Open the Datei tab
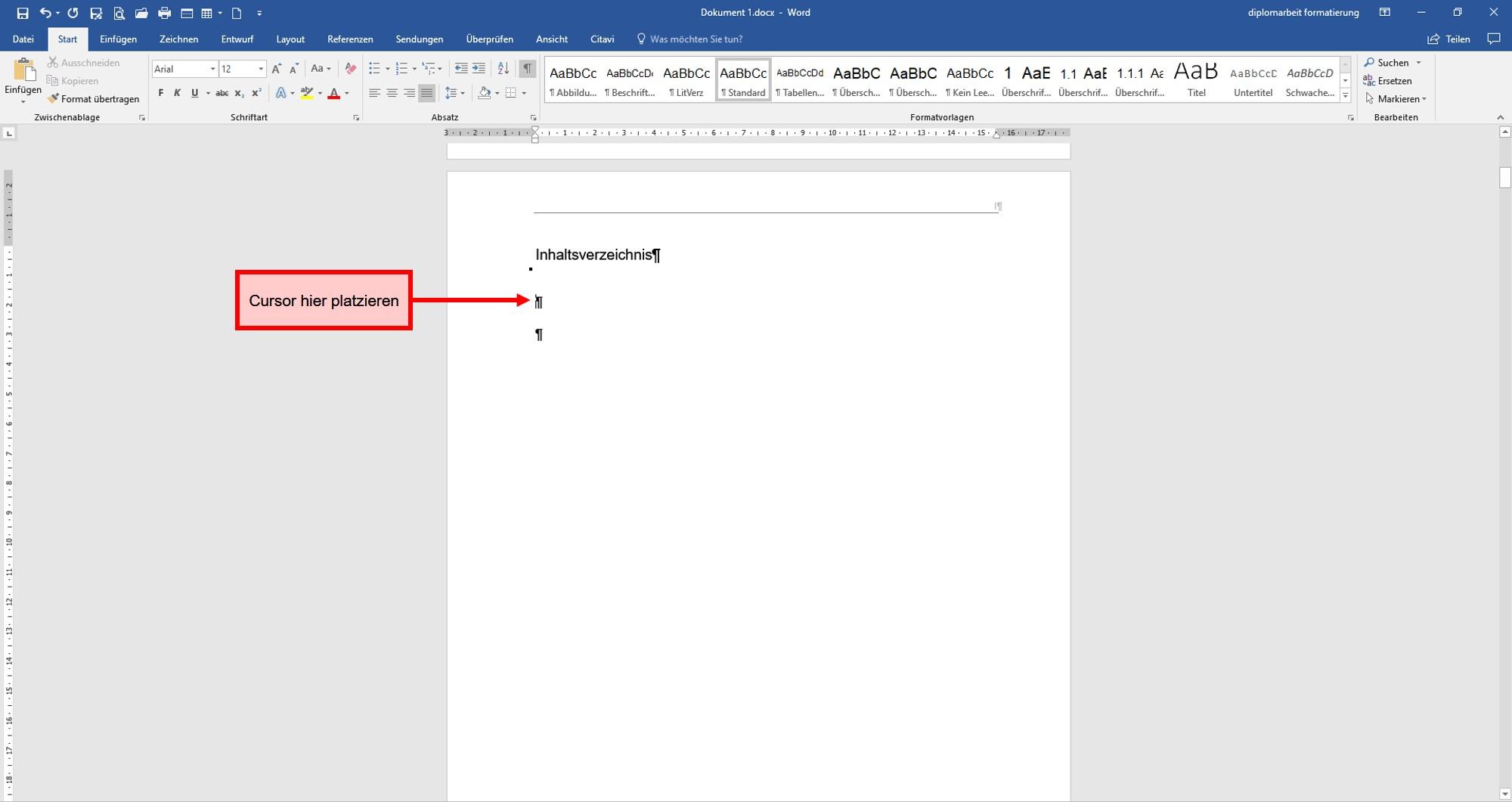 tap(23, 39)
